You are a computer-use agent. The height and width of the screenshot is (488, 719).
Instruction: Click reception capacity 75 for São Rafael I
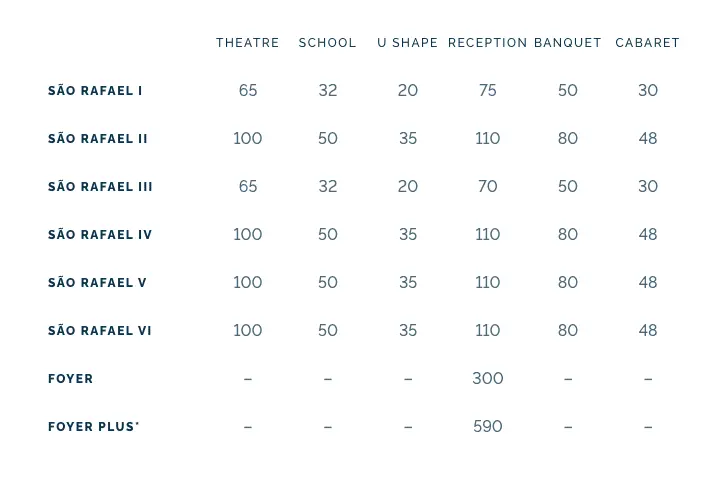[488, 90]
